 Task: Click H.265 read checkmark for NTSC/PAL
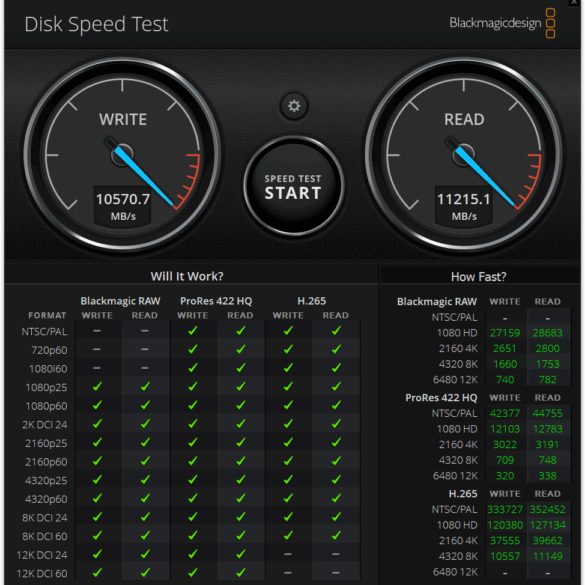pyautogui.click(x=336, y=331)
